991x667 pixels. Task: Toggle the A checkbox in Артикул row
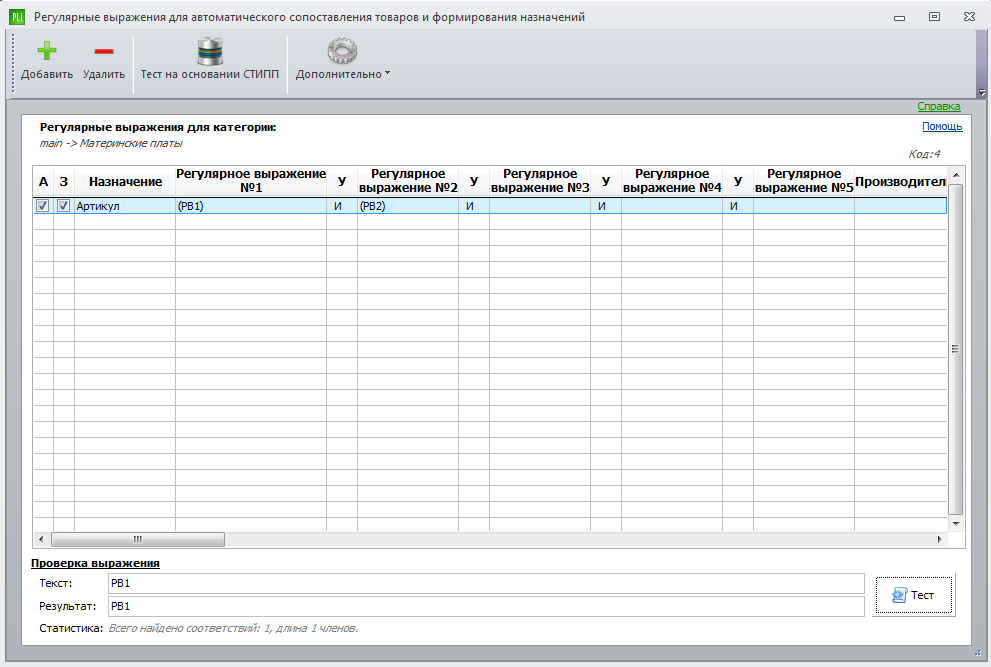(x=43, y=205)
